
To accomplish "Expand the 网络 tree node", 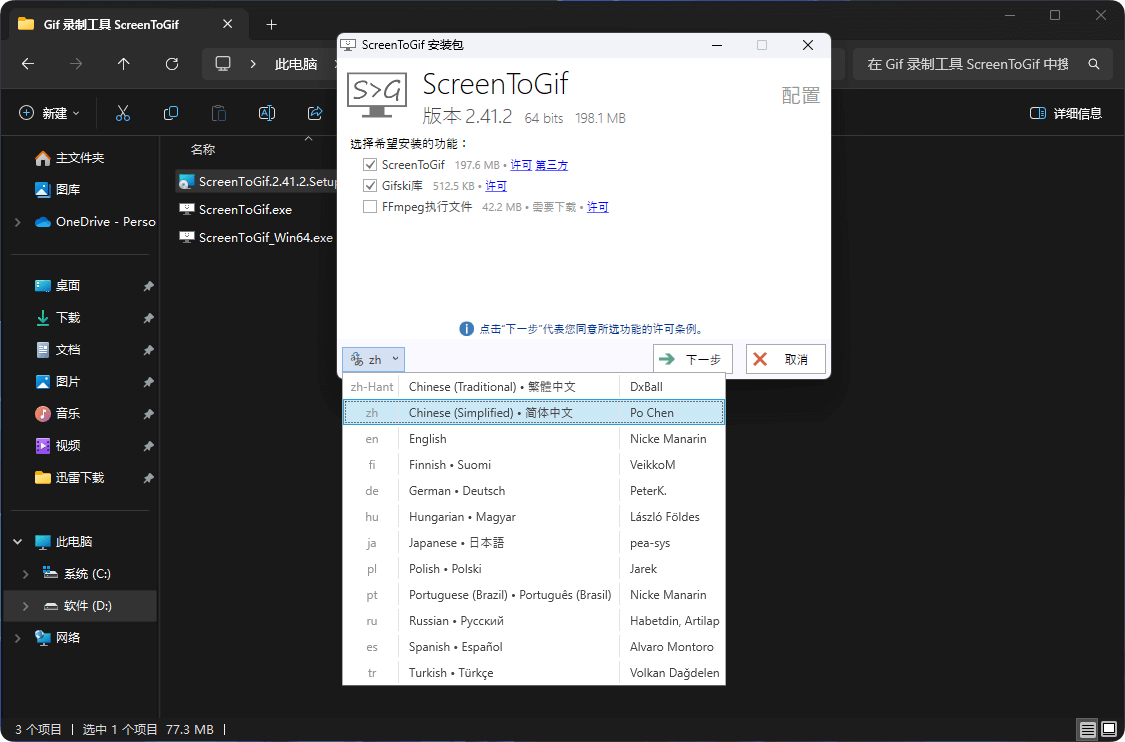I will coord(18,638).
